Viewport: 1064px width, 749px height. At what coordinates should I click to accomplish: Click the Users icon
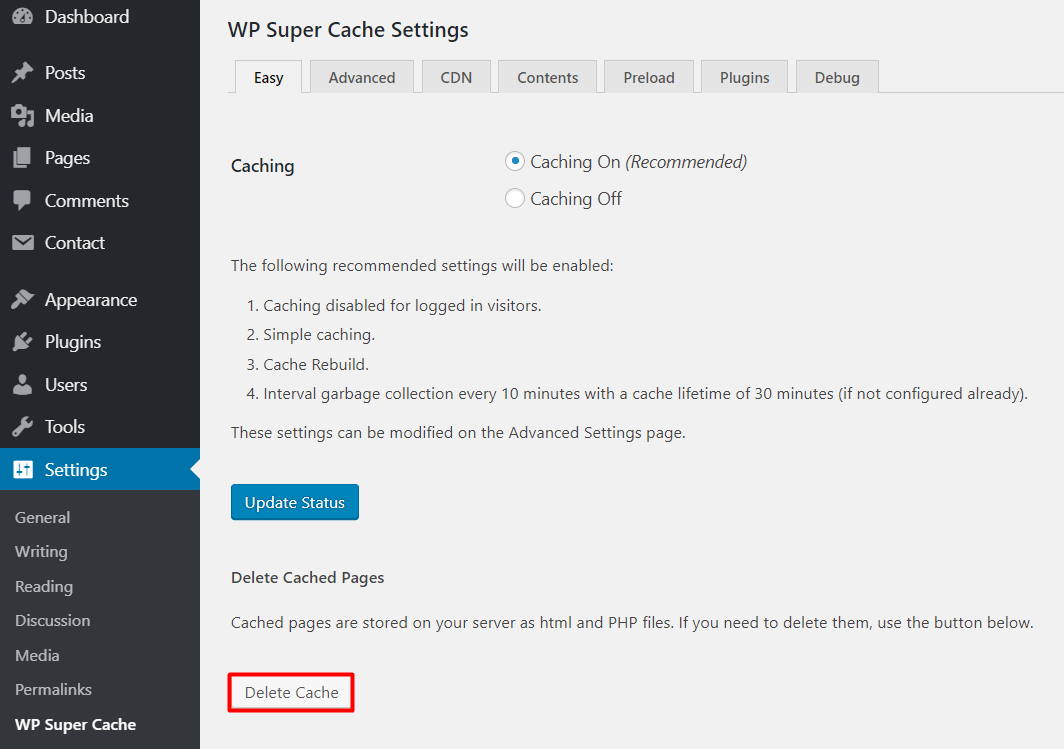(x=21, y=384)
